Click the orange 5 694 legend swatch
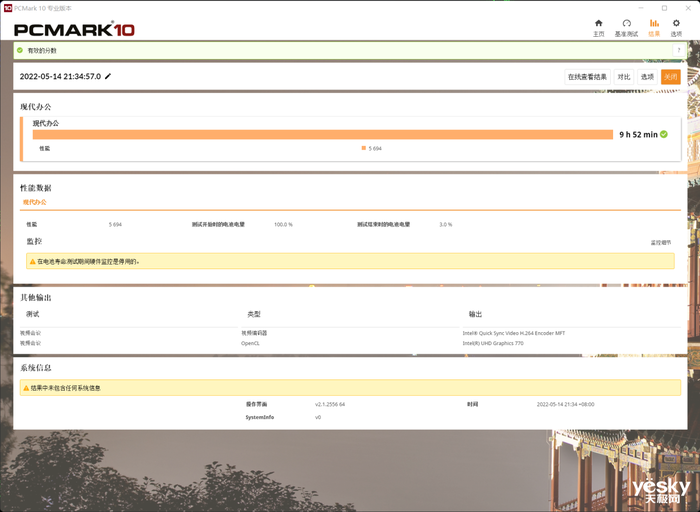Screen dimensions: 700x512 point(363,148)
